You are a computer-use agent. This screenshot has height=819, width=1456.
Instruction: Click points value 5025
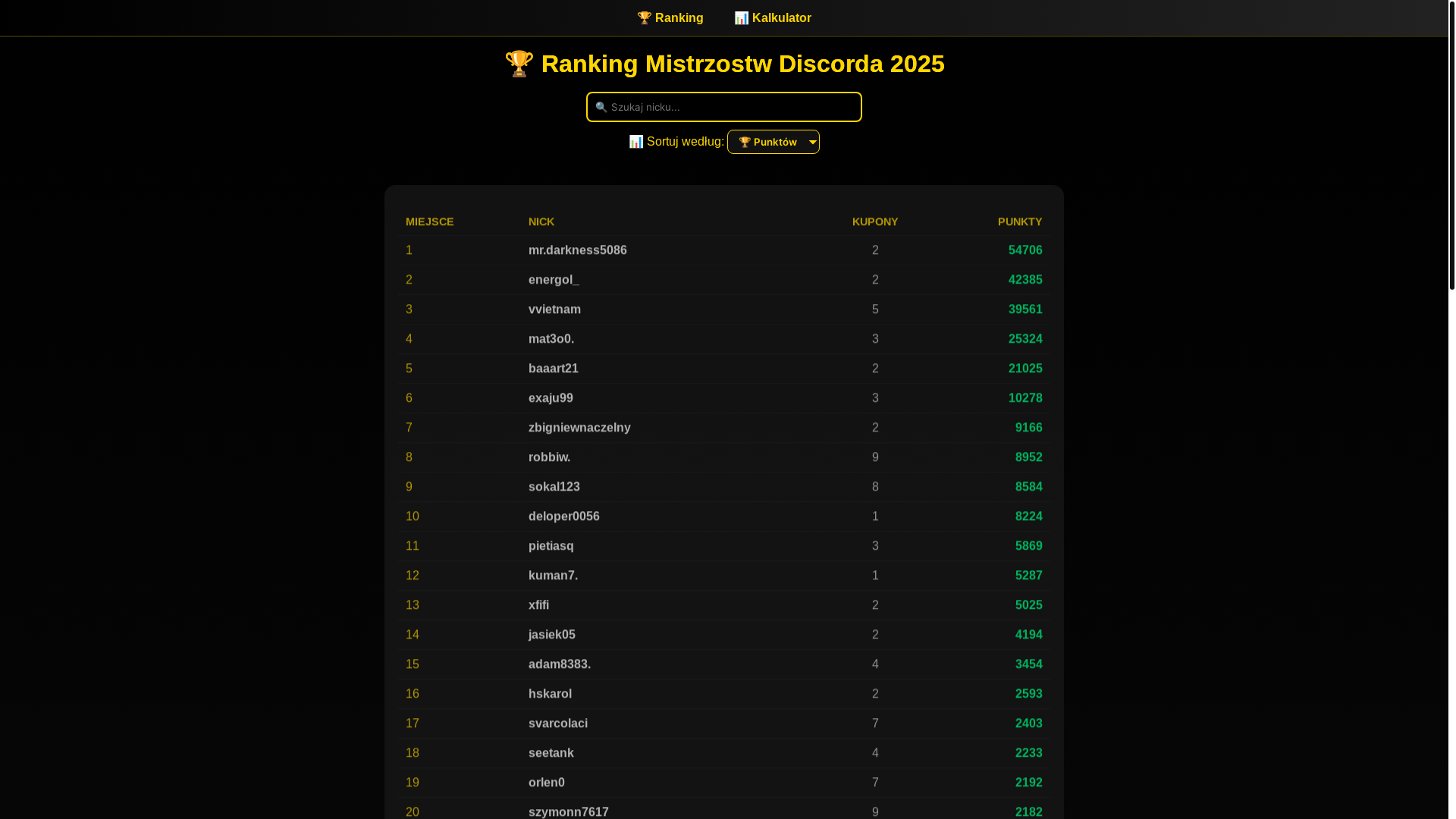click(x=1029, y=605)
